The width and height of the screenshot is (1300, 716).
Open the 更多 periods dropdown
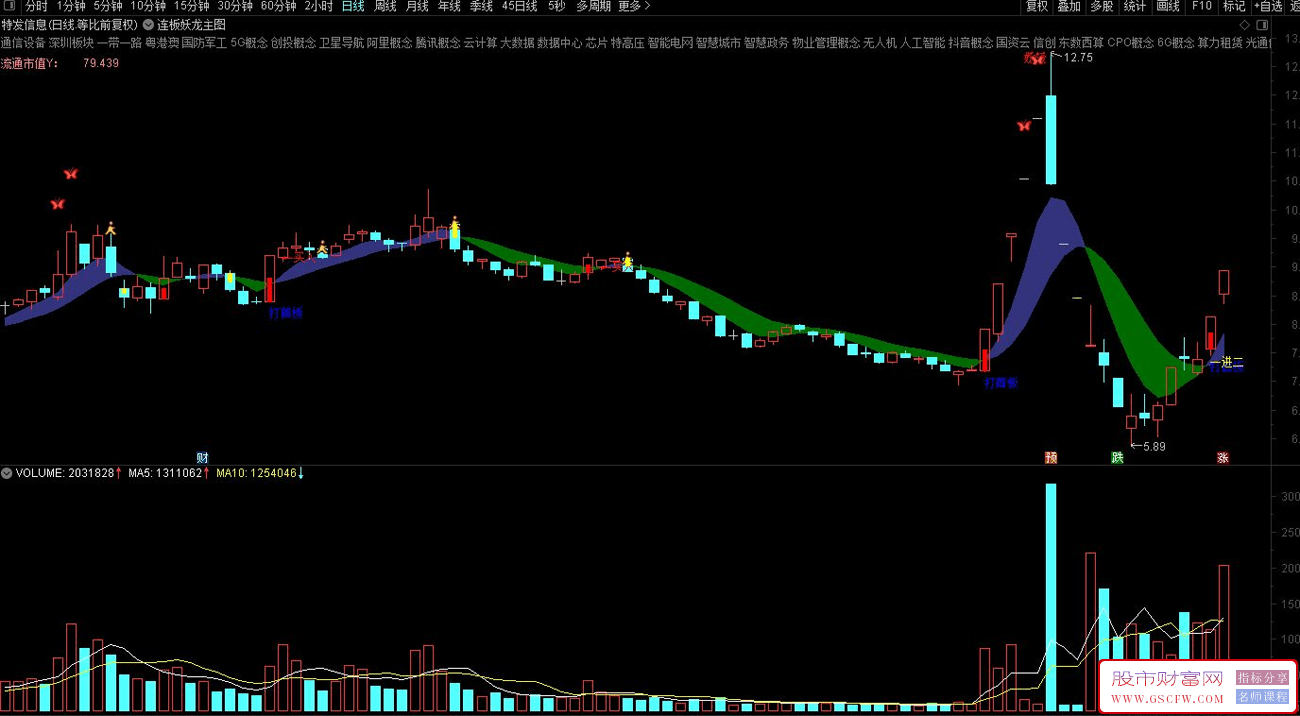click(x=634, y=6)
